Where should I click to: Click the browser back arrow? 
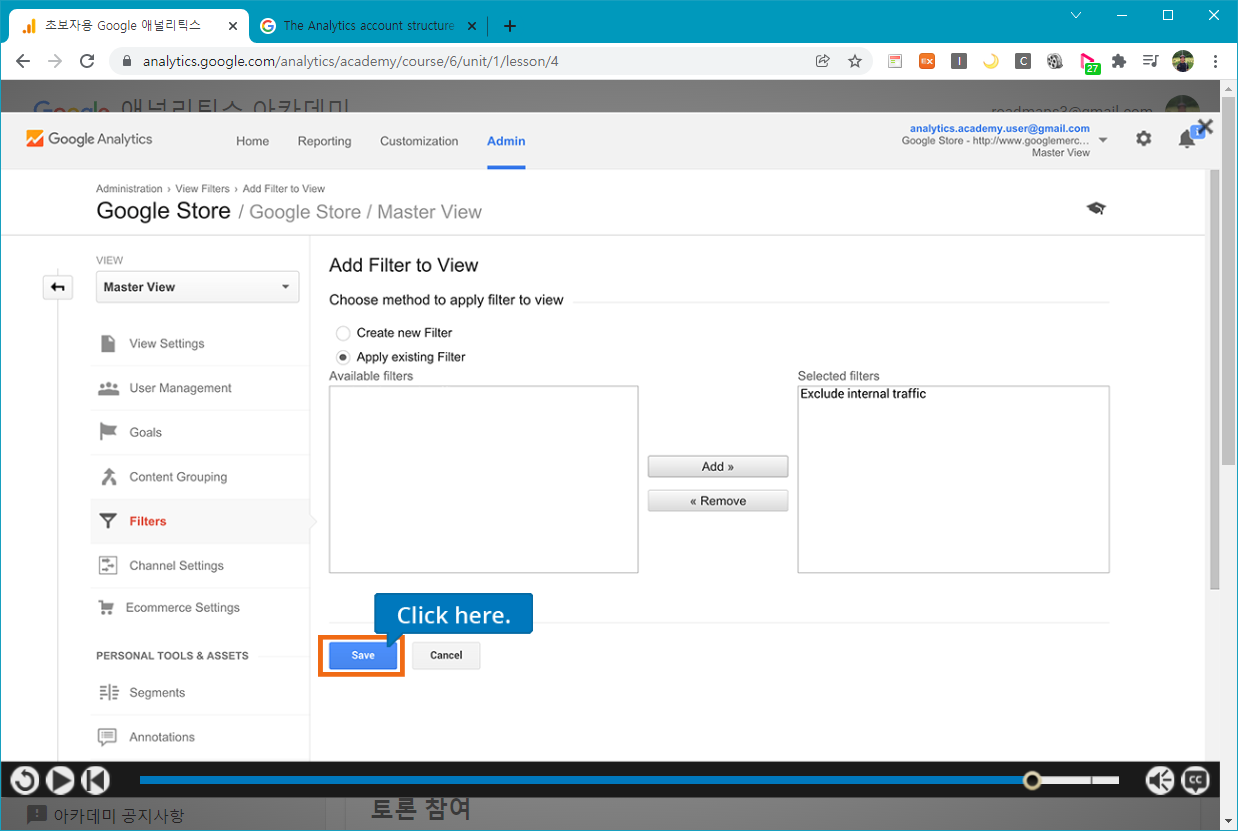[x=23, y=61]
